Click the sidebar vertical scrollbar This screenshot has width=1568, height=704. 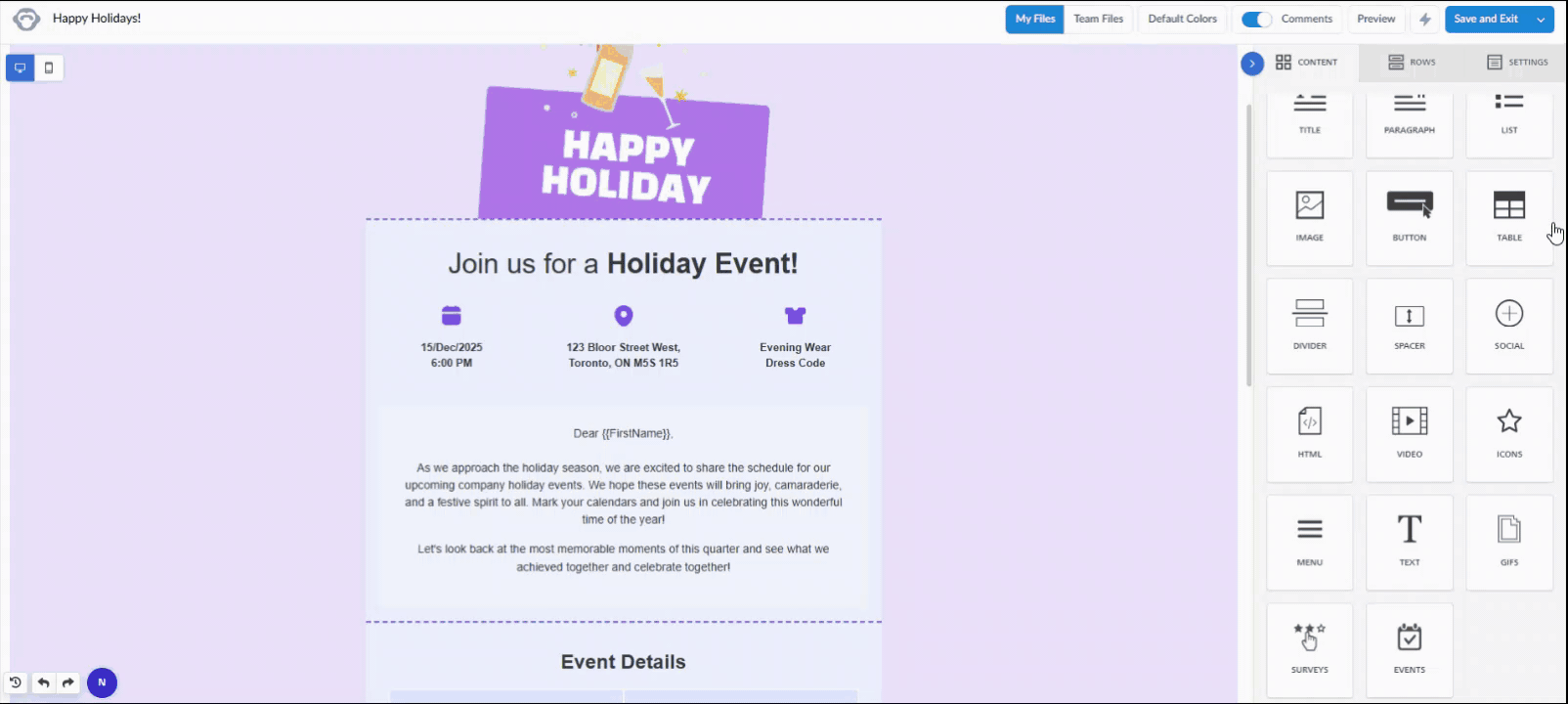tap(1248, 244)
